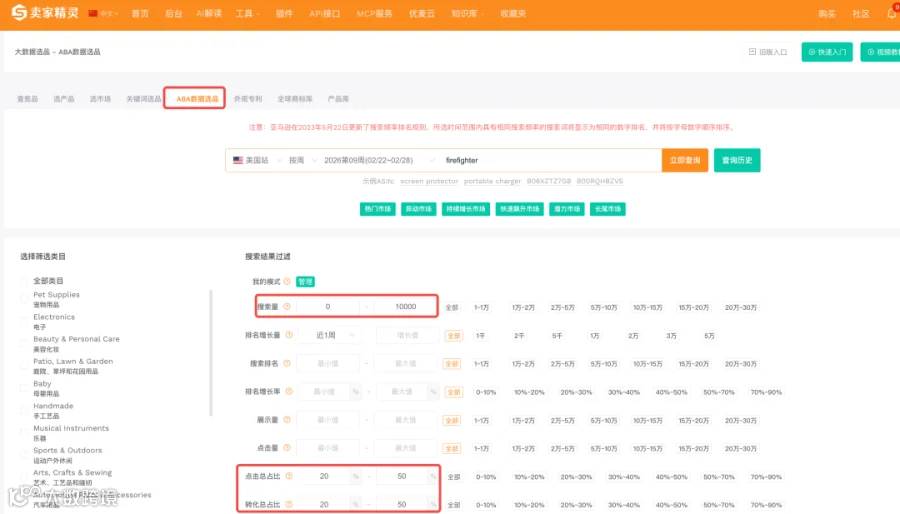Image resolution: width=900 pixels, height=514 pixels.
Task: Expand the 按周 period dropdown
Action: 302,160
